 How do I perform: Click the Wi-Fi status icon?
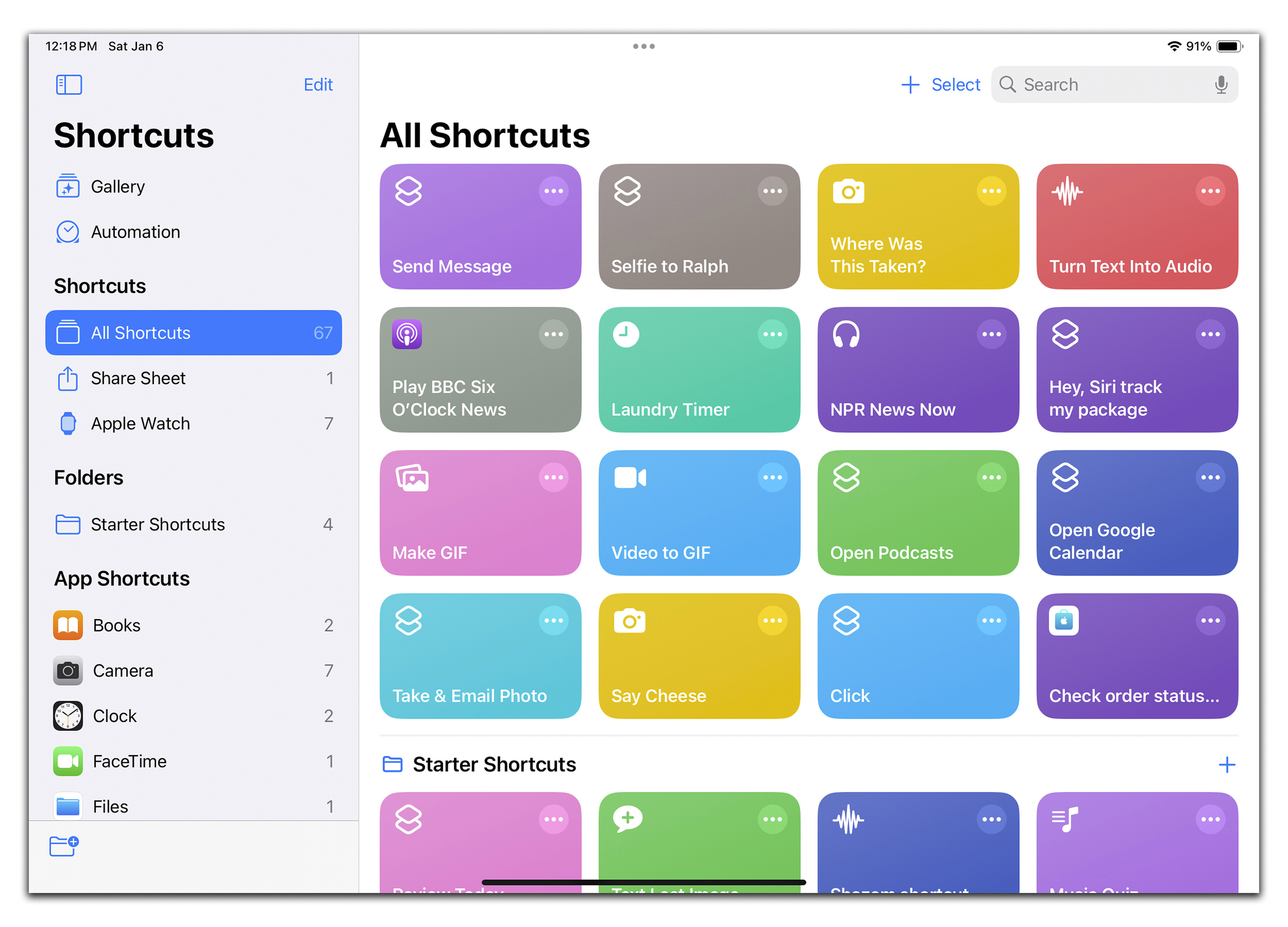tap(1174, 46)
